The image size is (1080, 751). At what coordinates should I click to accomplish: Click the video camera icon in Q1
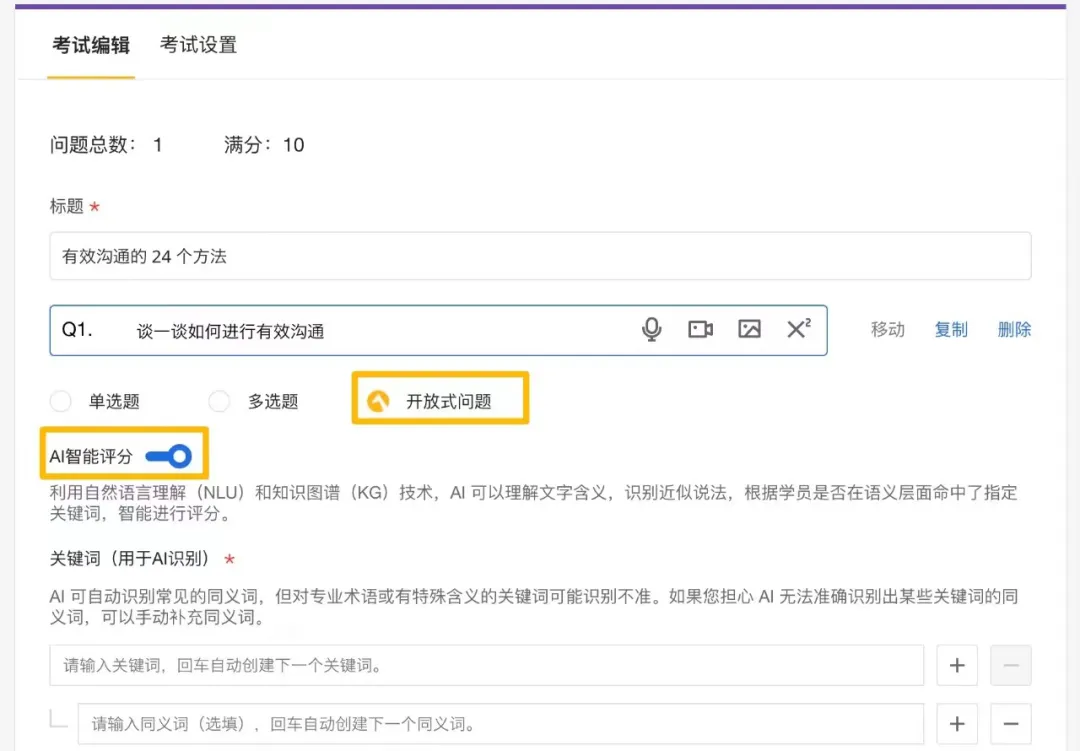(700, 330)
